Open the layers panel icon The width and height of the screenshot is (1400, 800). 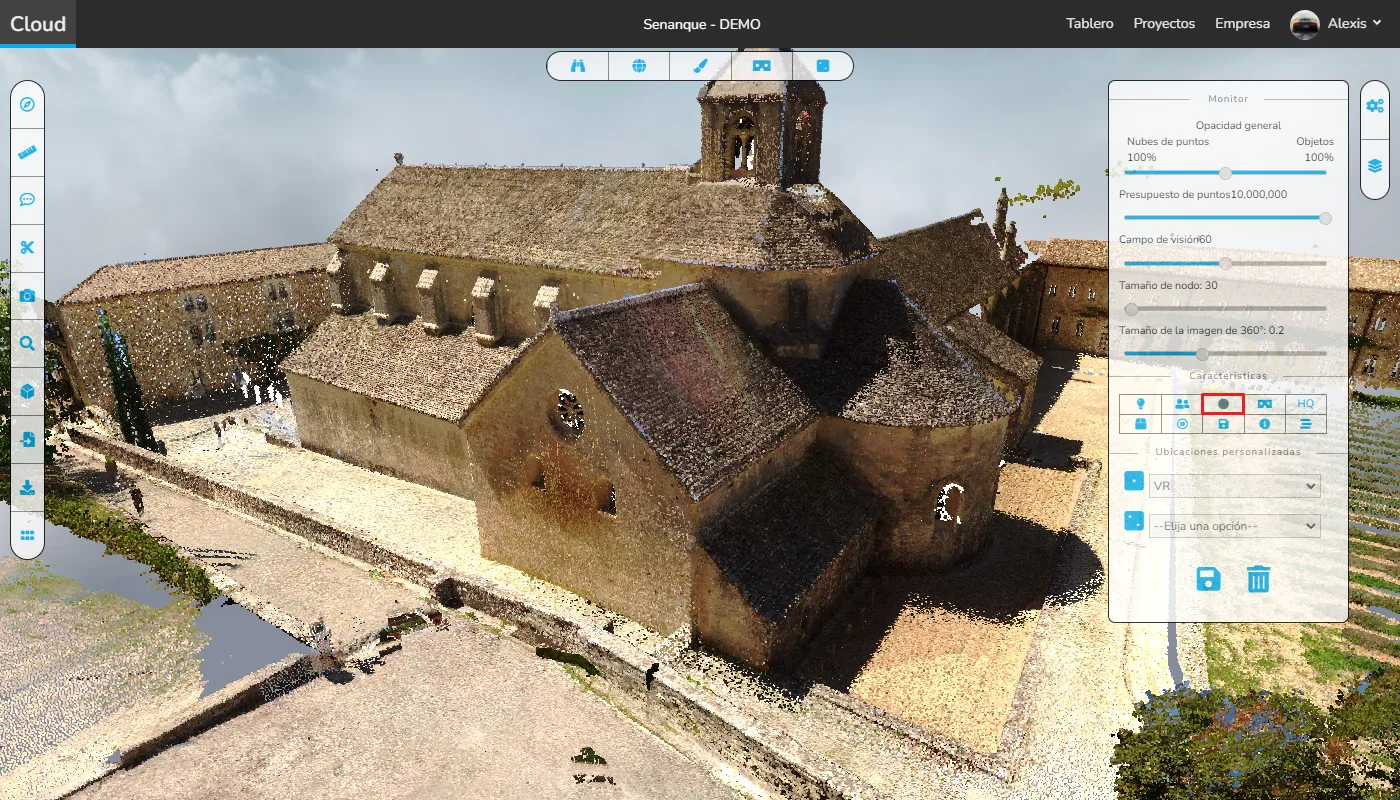point(1375,166)
